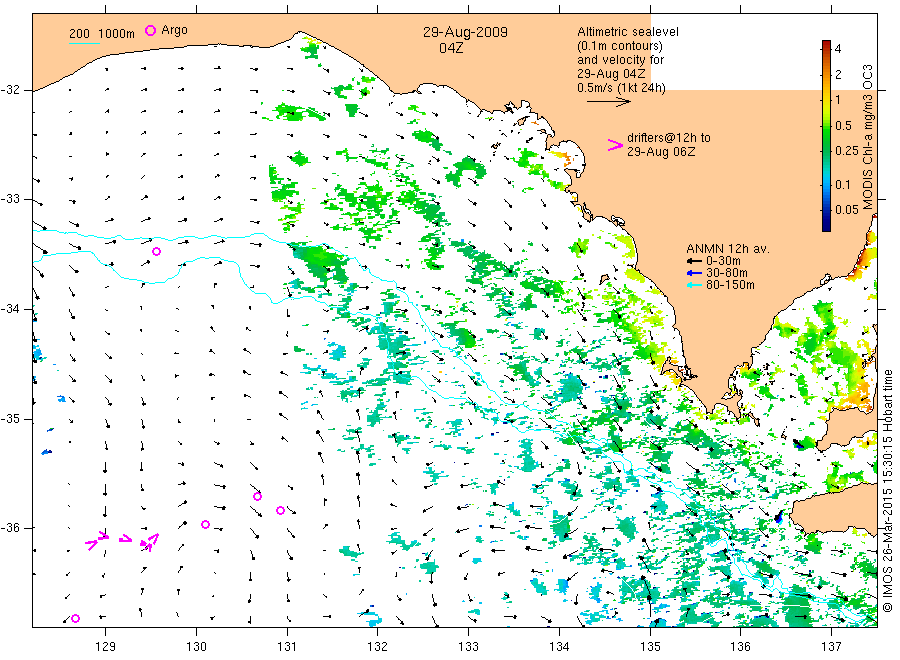Viewport: 900px width, 660px height.
Task: Pick the Argo float marker at the bottom-left map corner
Action: pyautogui.click(x=75, y=618)
